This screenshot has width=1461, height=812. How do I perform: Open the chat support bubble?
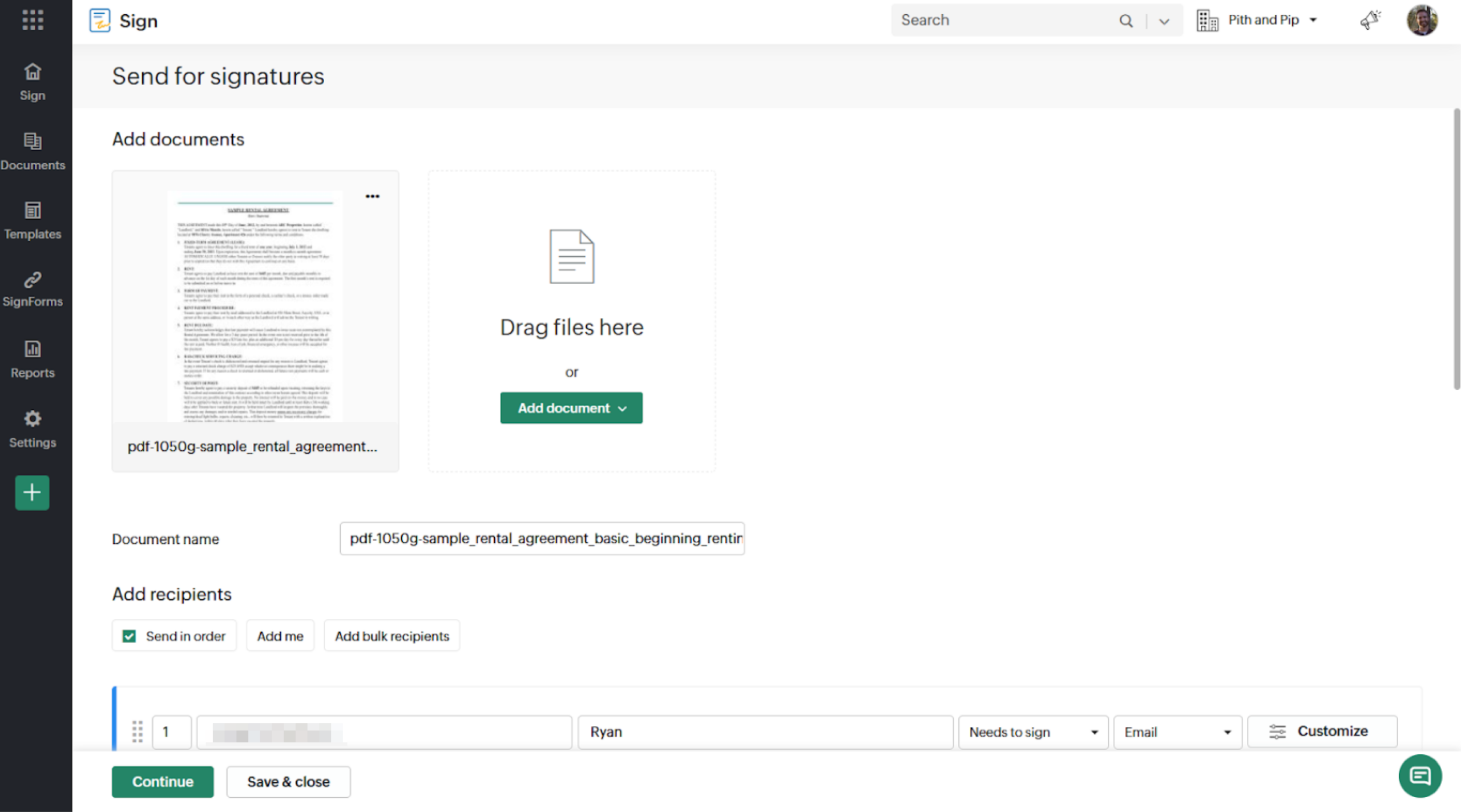(1420, 775)
